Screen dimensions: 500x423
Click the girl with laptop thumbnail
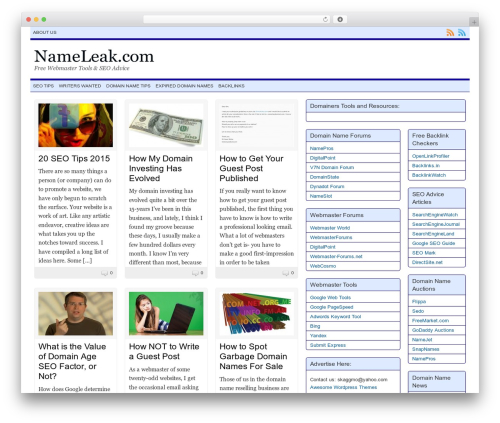(166, 313)
